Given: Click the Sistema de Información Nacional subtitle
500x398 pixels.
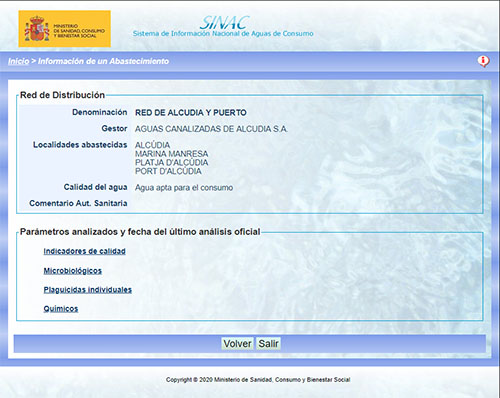Looking at the screenshot, I should pos(223,34).
